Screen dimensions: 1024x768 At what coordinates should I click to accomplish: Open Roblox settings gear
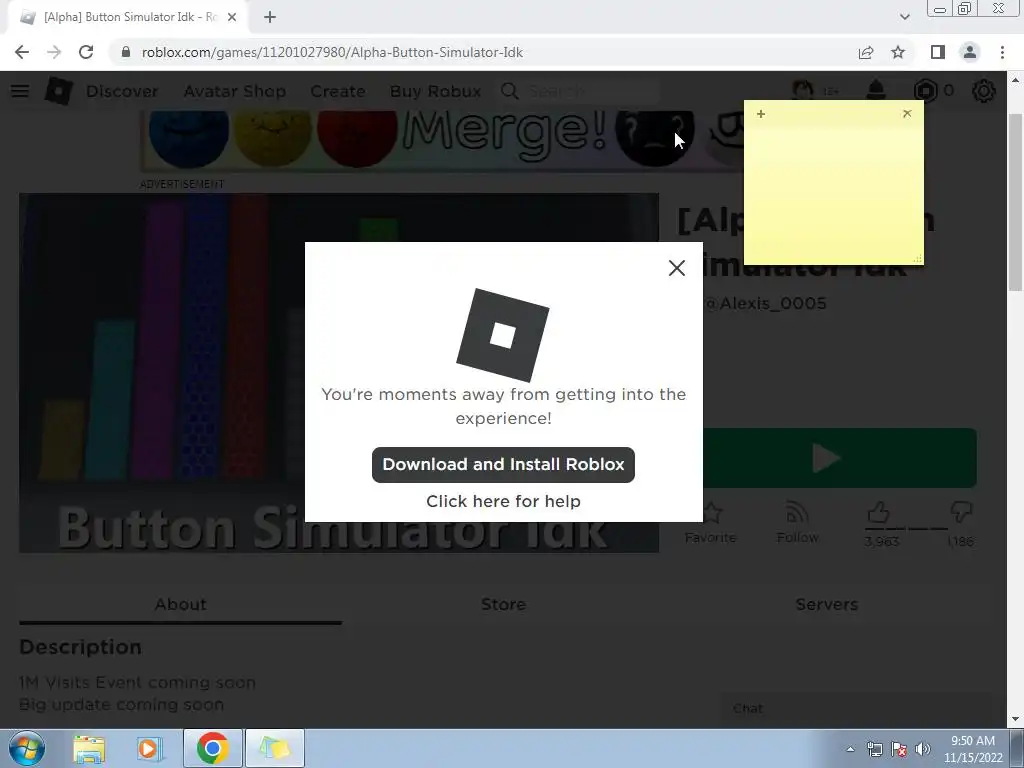(984, 91)
